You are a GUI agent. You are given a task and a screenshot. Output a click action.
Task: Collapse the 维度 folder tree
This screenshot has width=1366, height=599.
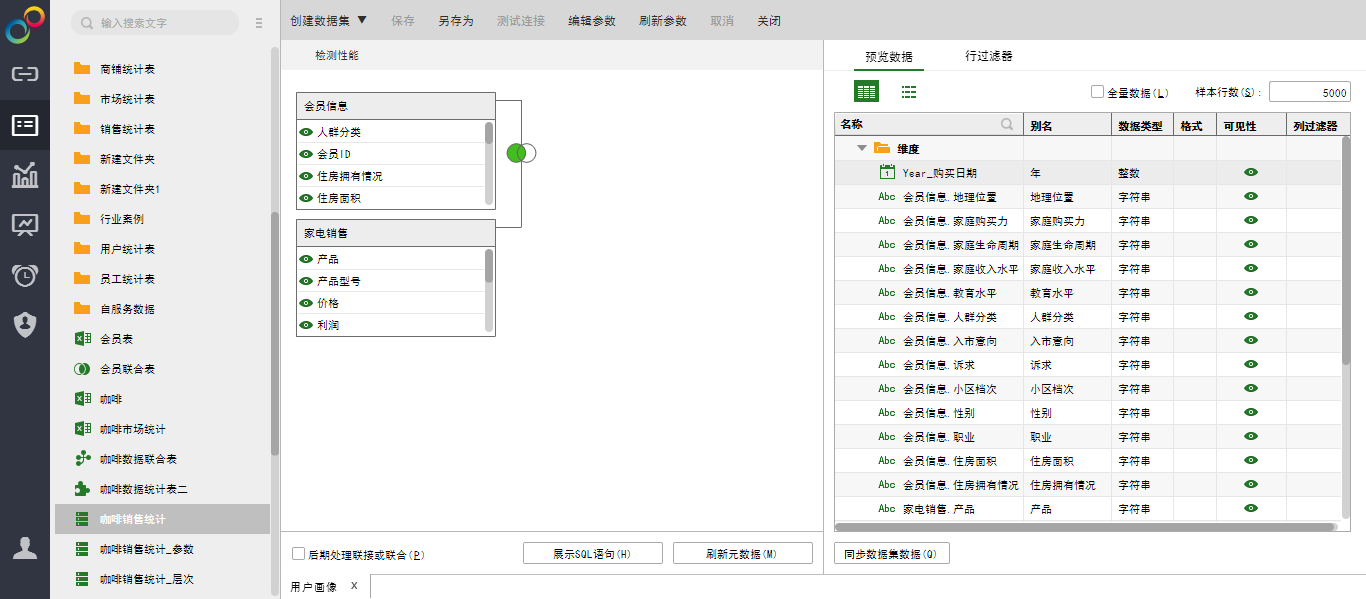861,149
